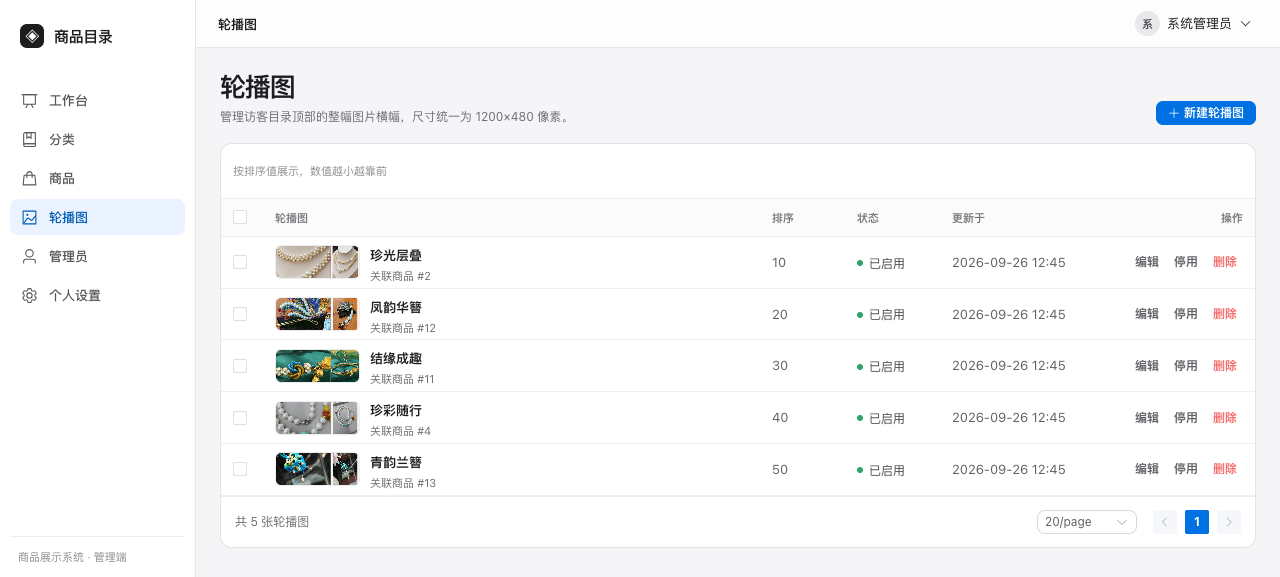Click the 轮播图 breadcrumb in top bar
The width and height of the screenshot is (1280, 577).
[x=237, y=24]
